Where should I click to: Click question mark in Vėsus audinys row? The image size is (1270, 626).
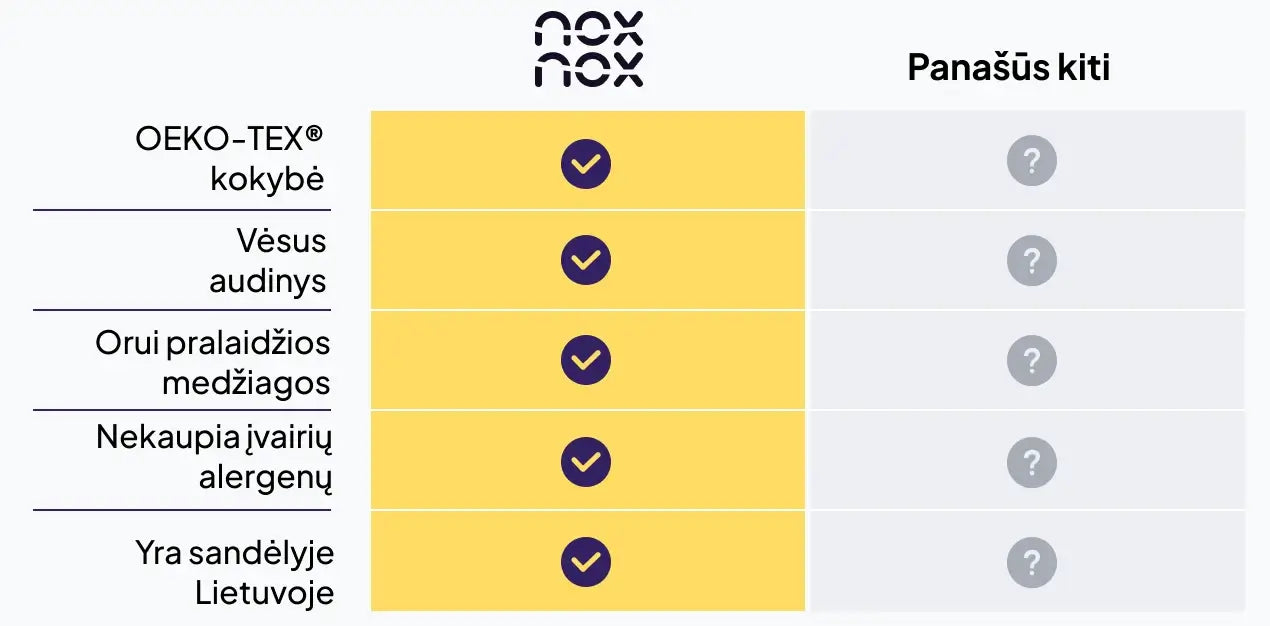click(x=1031, y=261)
